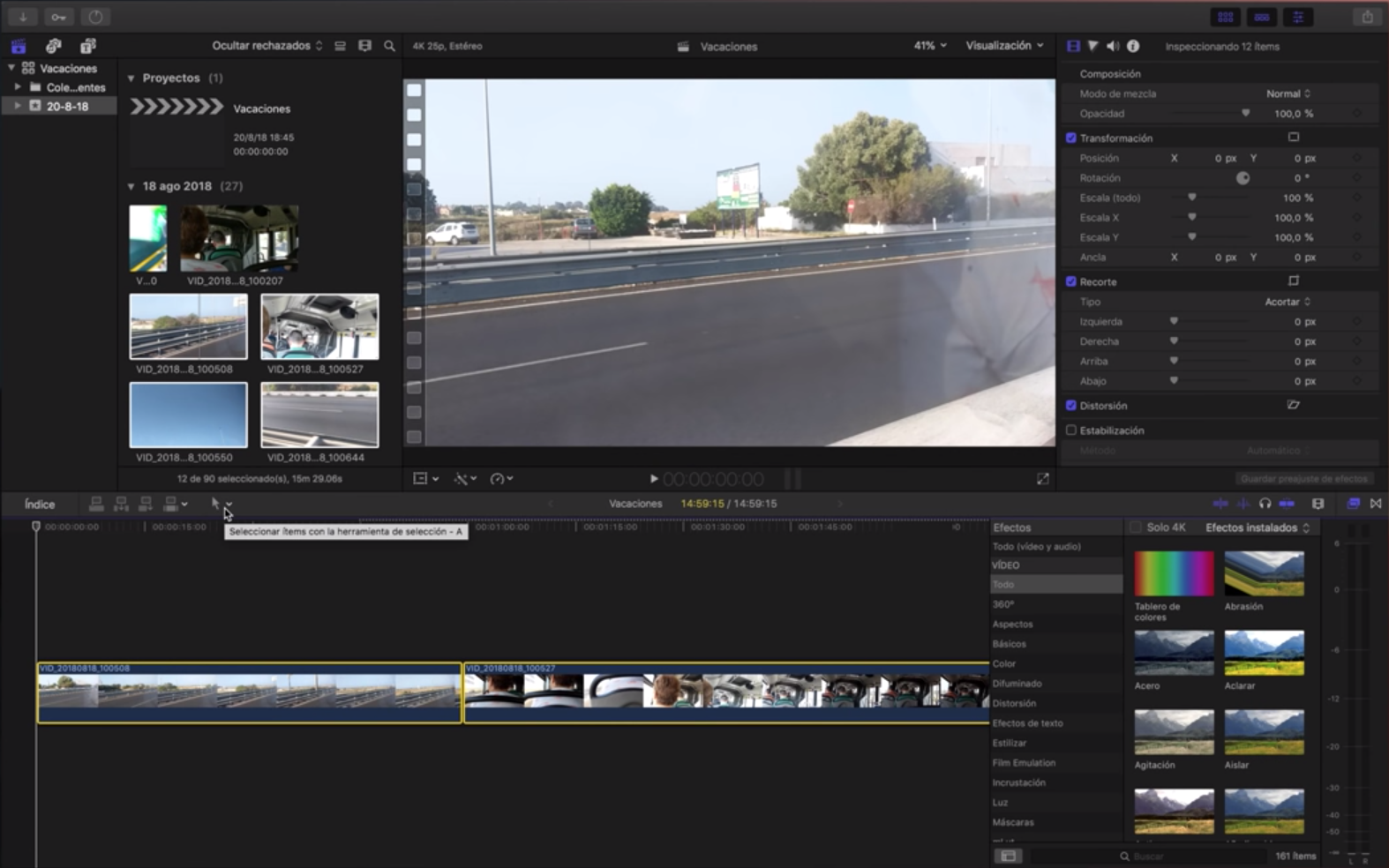This screenshot has height=868, width=1389.
Task: Open the keyword editor key icon
Action: point(58,17)
